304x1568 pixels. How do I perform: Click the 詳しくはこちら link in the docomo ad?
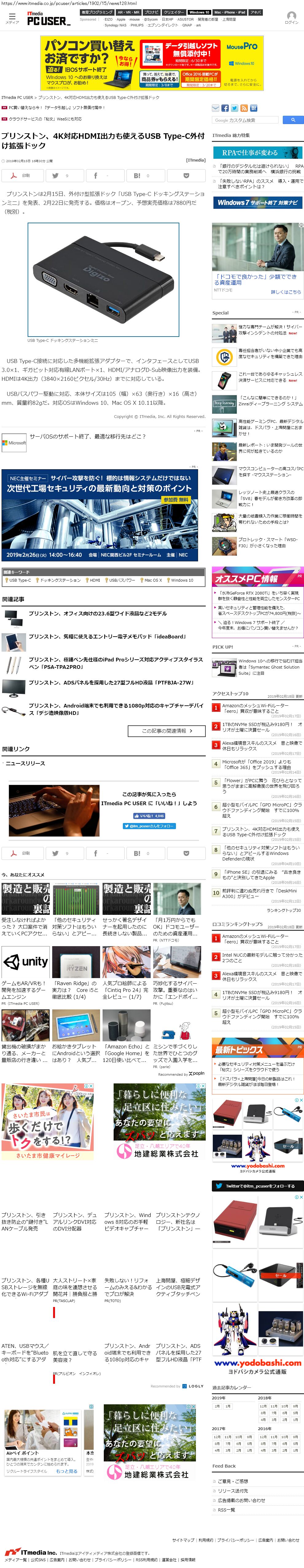pyautogui.click(x=286, y=292)
